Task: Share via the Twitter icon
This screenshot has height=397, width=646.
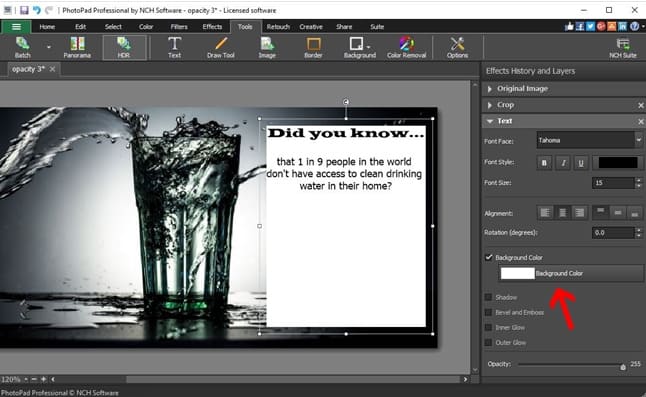Action: tap(590, 27)
